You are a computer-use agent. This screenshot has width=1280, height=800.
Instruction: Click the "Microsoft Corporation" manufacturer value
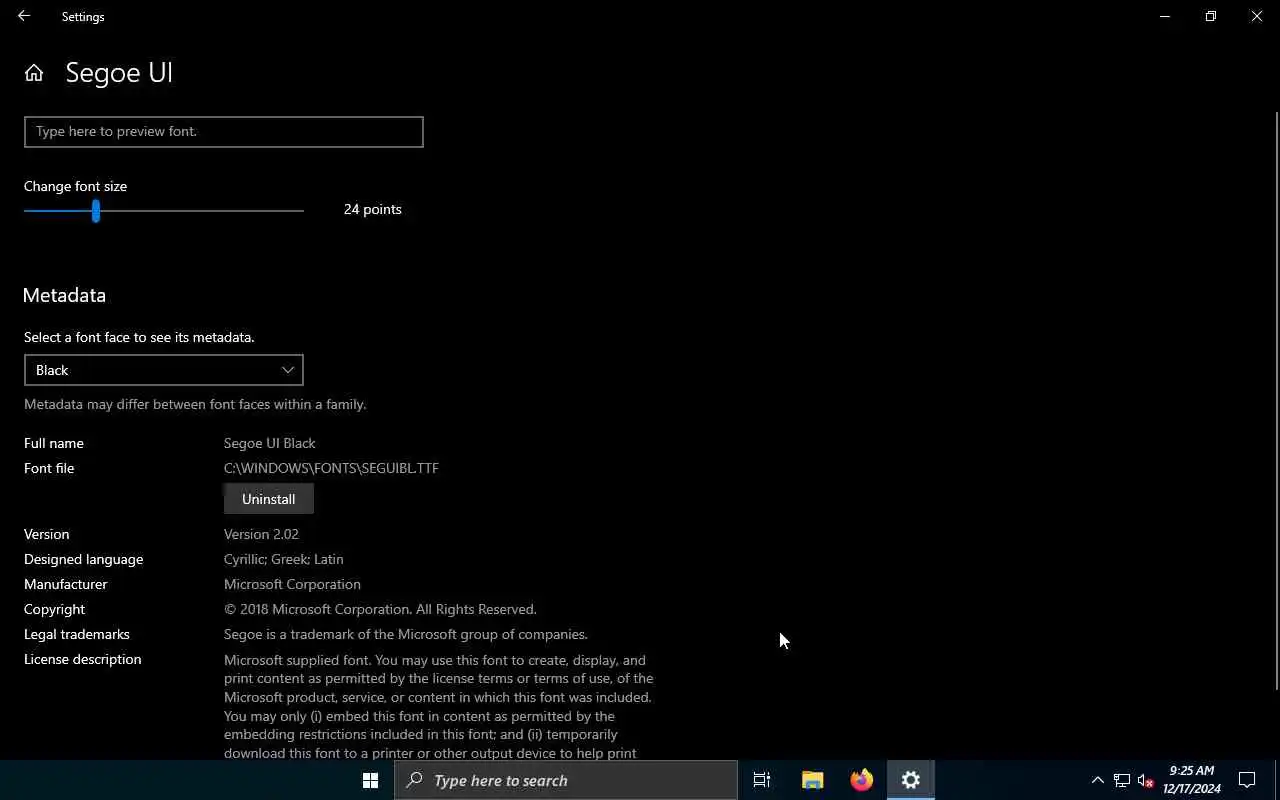coord(292,584)
